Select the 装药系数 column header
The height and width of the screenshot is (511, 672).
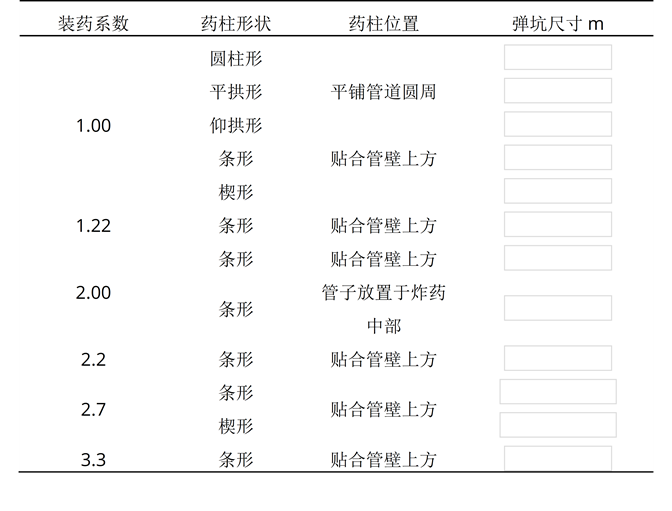click(93, 24)
